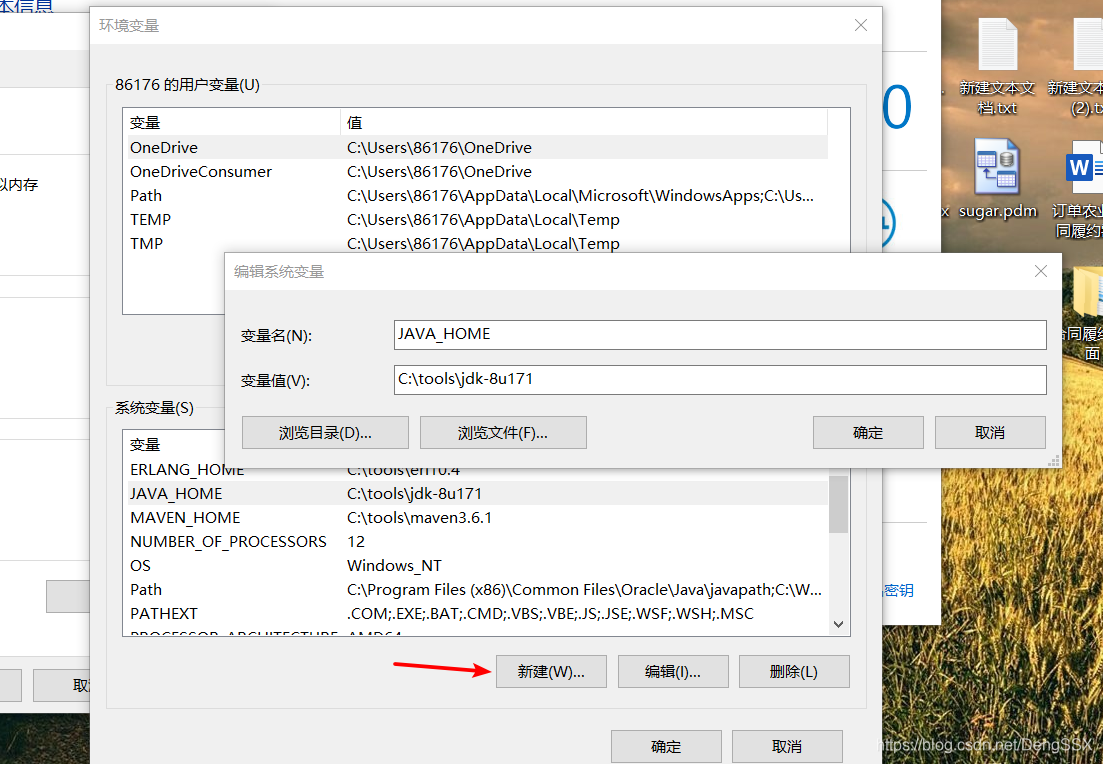
Task: Click the 变量名(N) input field
Action: (x=720, y=334)
